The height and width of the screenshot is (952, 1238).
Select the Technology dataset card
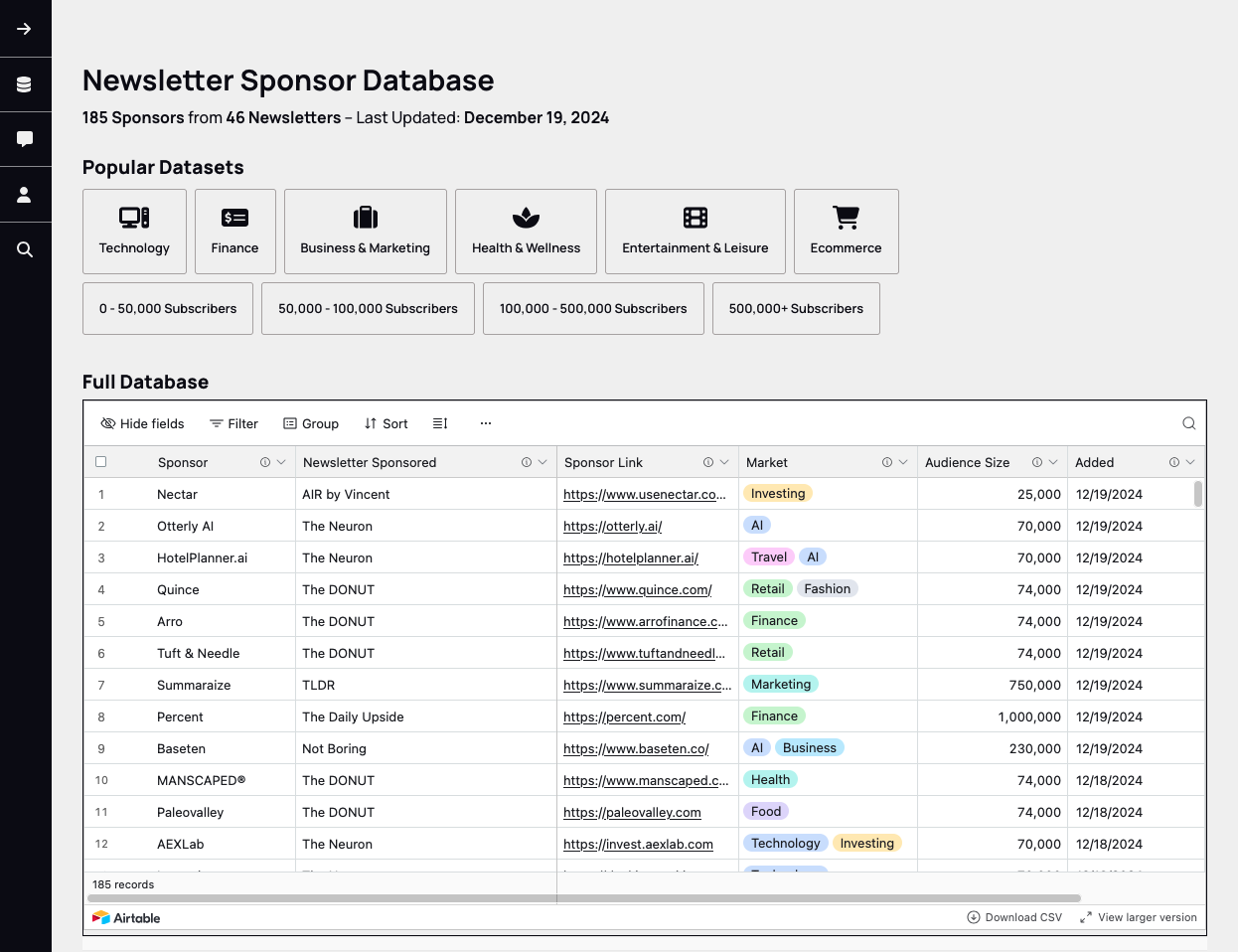(134, 232)
